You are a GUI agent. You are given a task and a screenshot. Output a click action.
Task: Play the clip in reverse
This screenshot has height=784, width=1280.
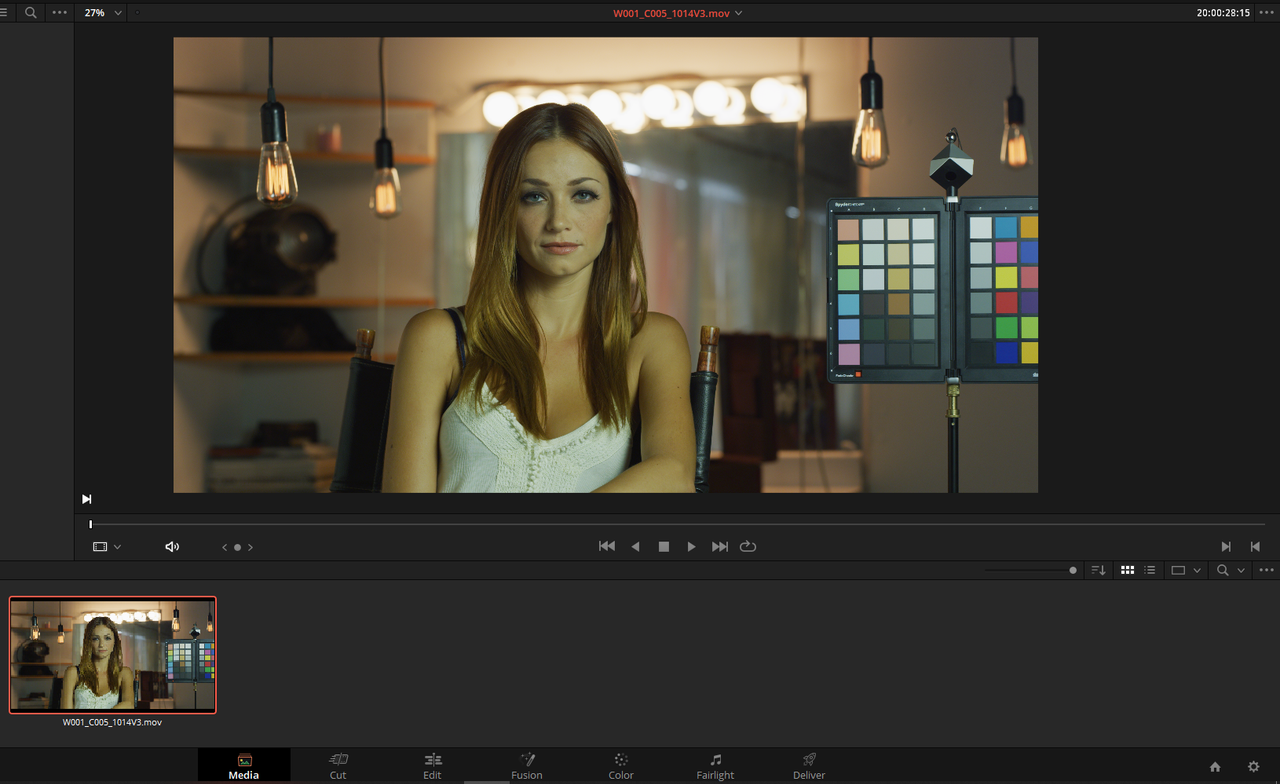pyautogui.click(x=635, y=547)
